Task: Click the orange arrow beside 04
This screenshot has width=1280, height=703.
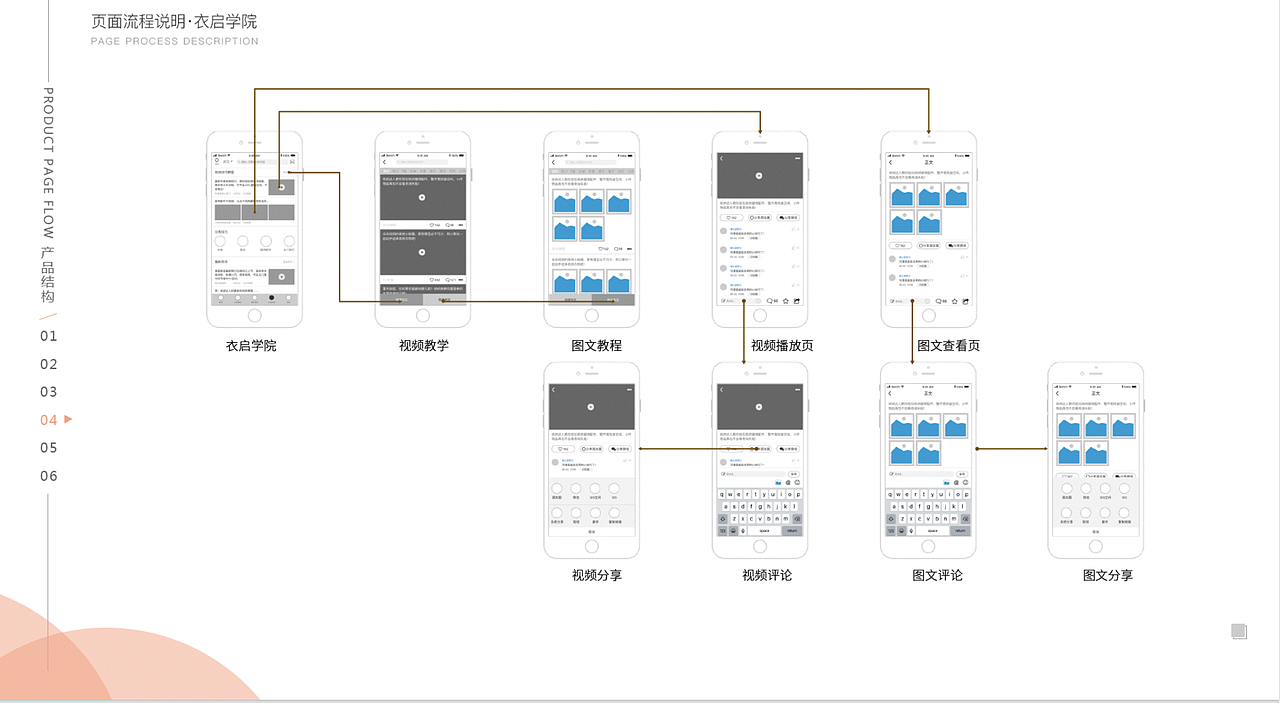Action: [x=68, y=419]
